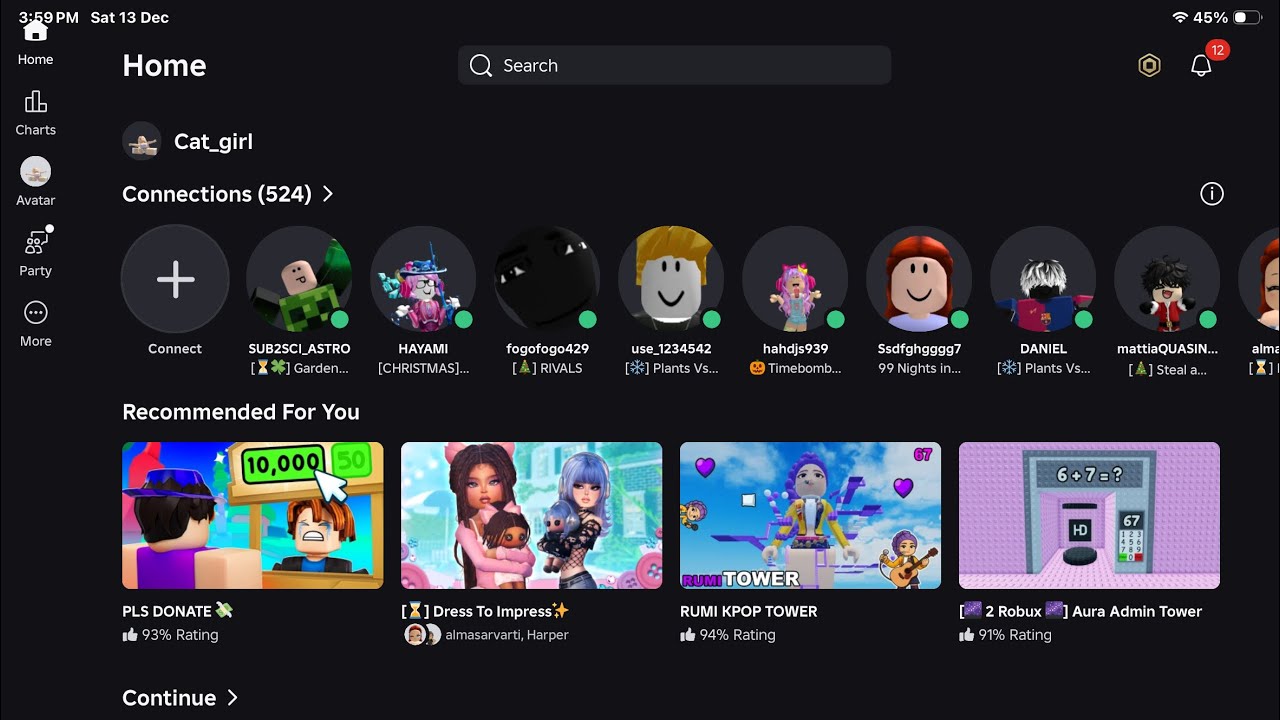
Task: Open mattiaQUASIN's avatar
Action: [1167, 279]
